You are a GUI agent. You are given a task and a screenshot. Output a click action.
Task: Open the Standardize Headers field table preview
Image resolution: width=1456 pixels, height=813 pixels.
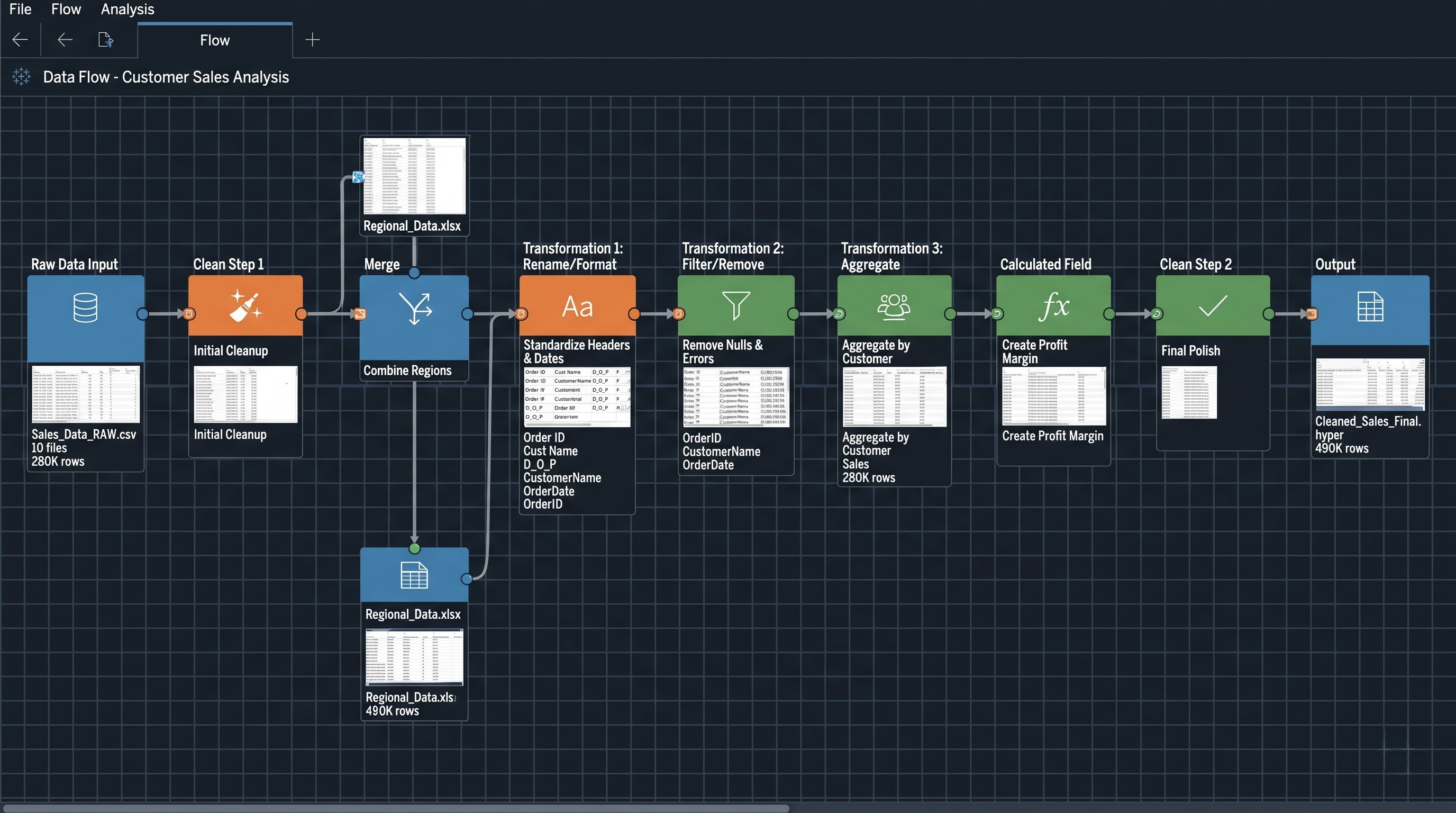click(x=577, y=397)
